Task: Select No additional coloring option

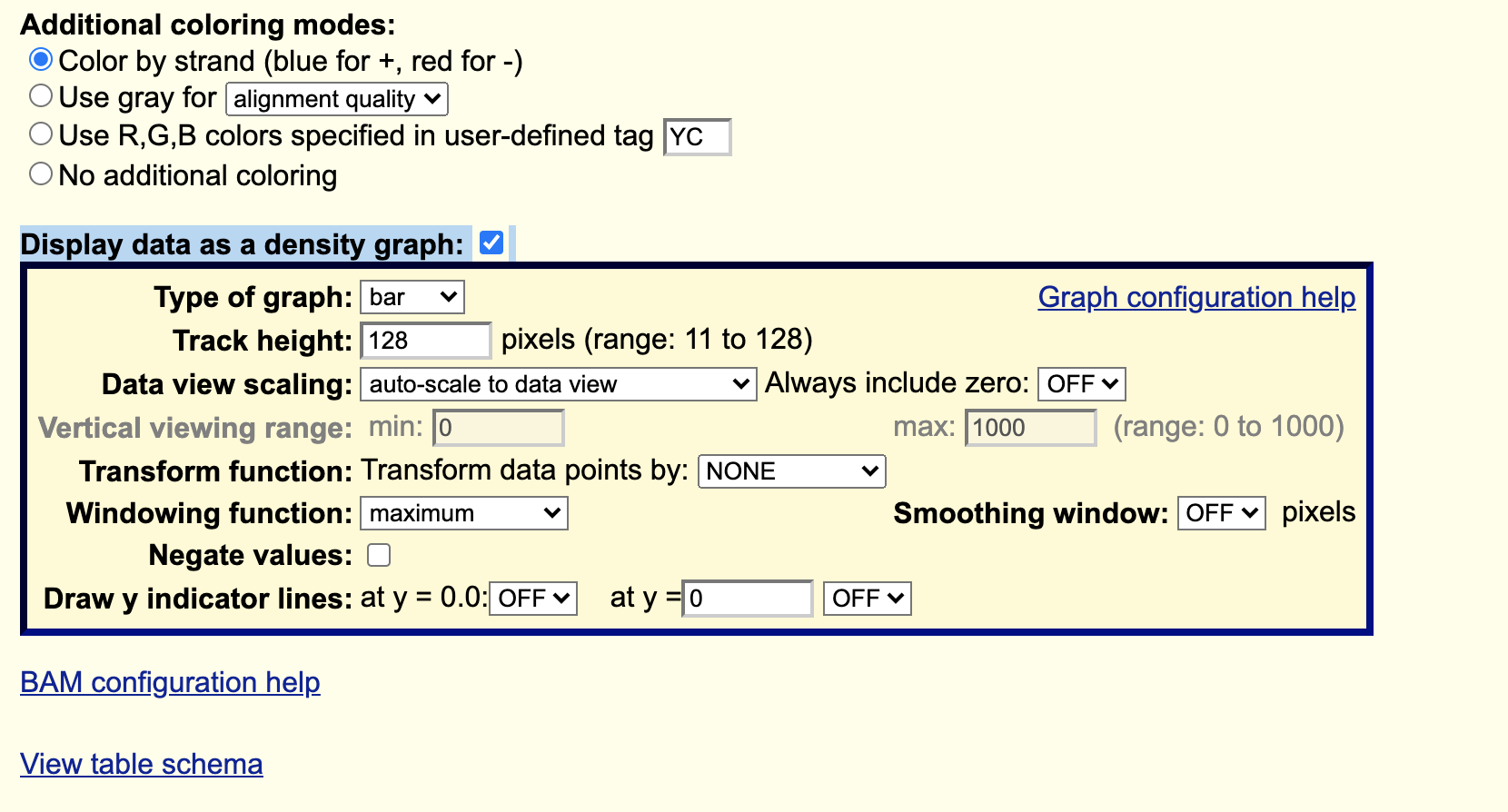Action: (41, 174)
